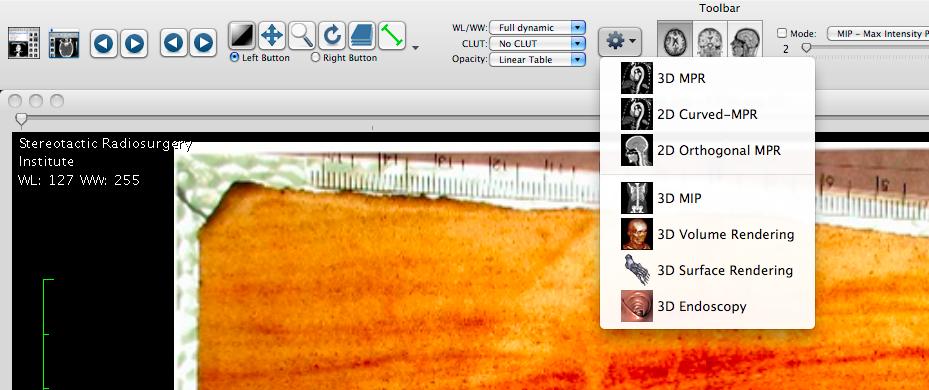Enable the Mode checkbox
Viewport: 929px width, 390px height.
coord(782,34)
